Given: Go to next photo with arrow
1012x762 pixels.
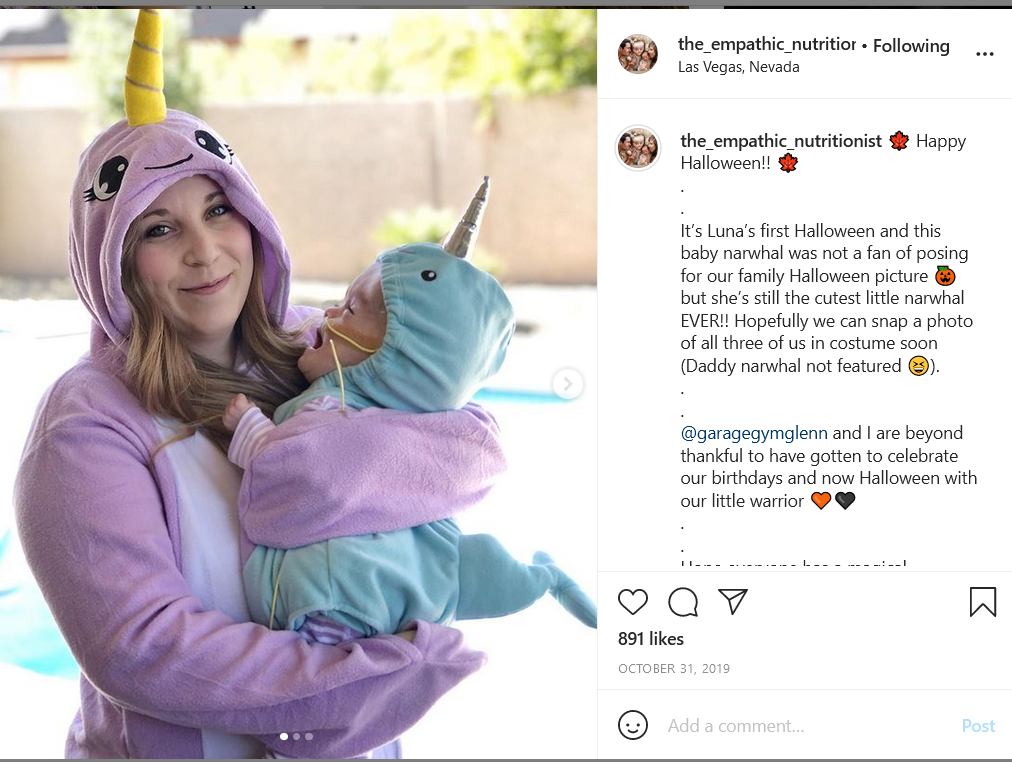Looking at the screenshot, I should click(x=568, y=385).
